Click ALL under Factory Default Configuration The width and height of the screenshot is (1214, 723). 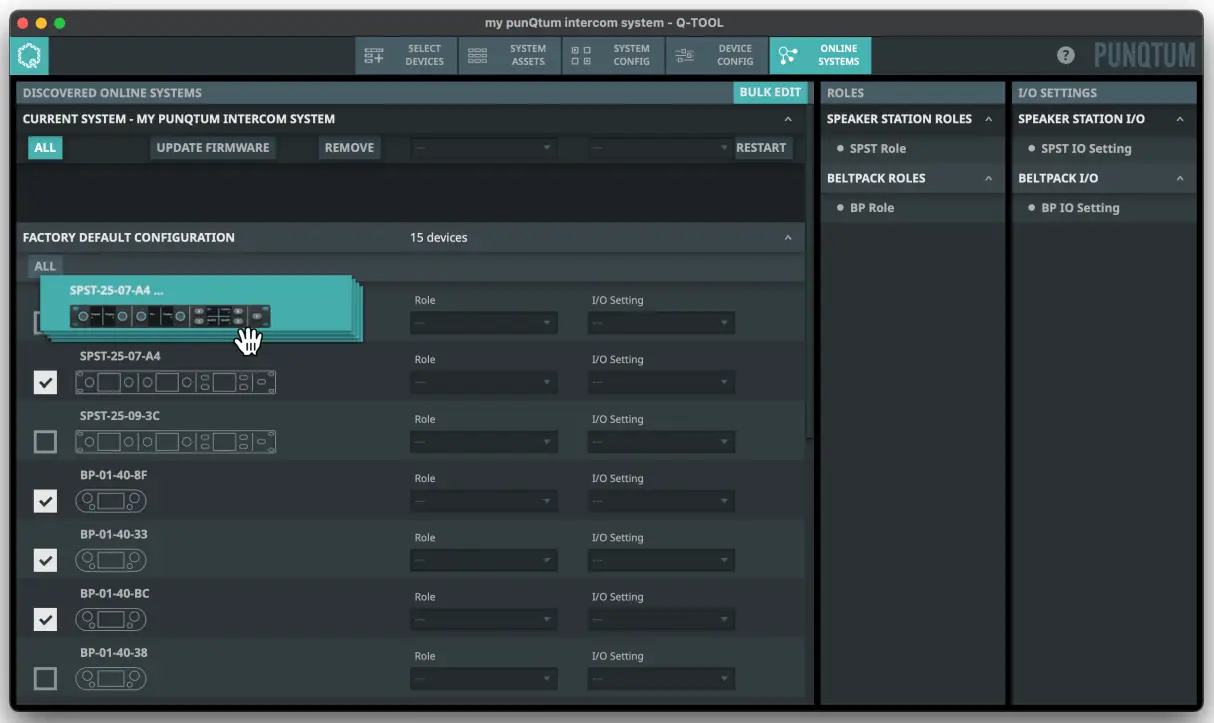(x=45, y=266)
